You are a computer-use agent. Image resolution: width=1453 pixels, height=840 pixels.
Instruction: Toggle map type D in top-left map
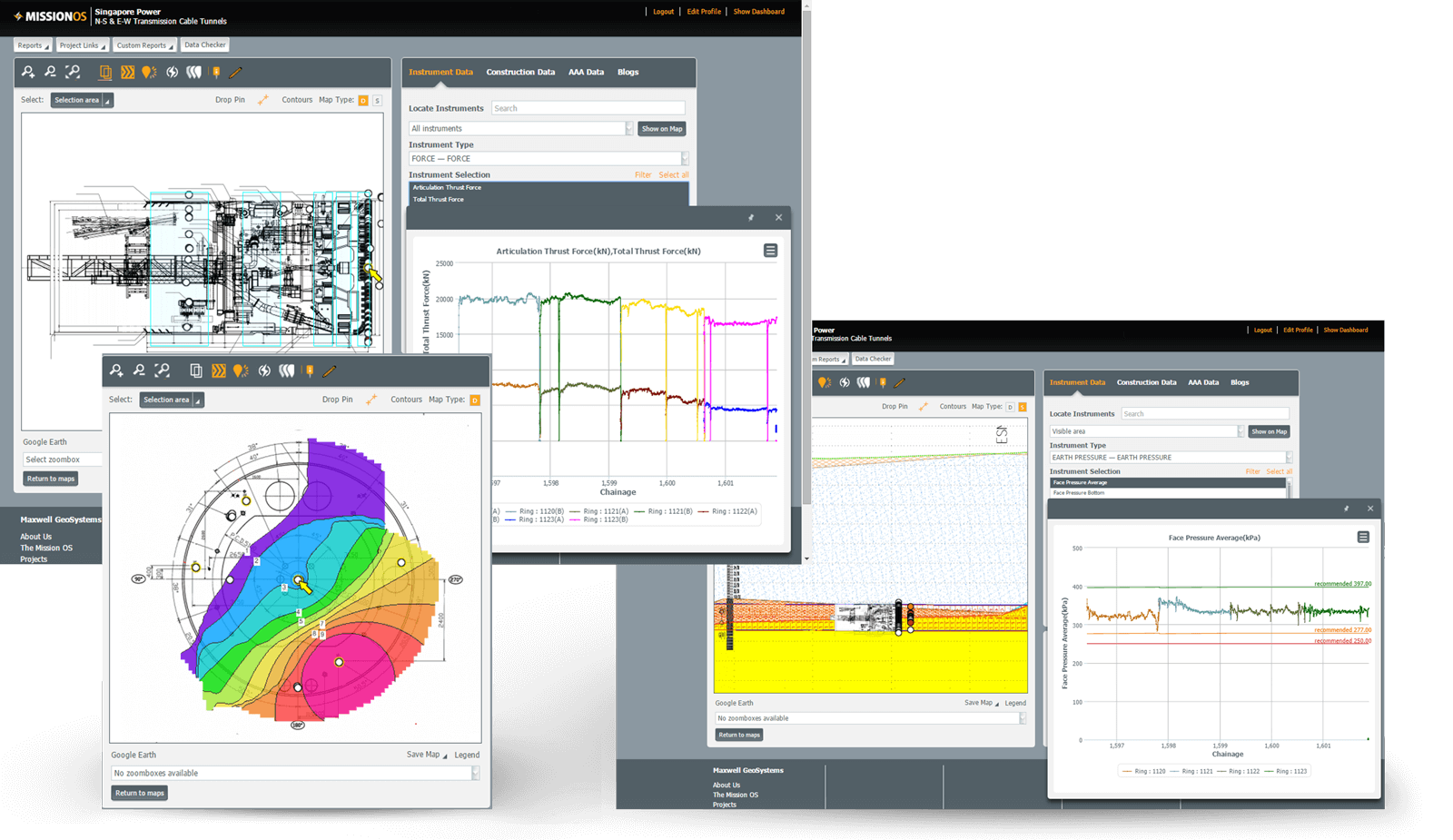363,100
